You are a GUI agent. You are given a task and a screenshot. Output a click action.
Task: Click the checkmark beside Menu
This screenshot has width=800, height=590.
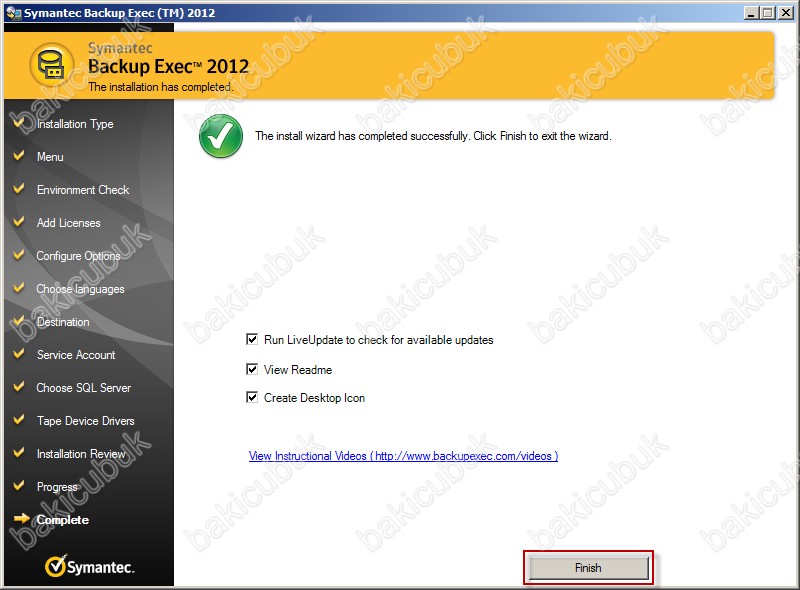tap(19, 155)
